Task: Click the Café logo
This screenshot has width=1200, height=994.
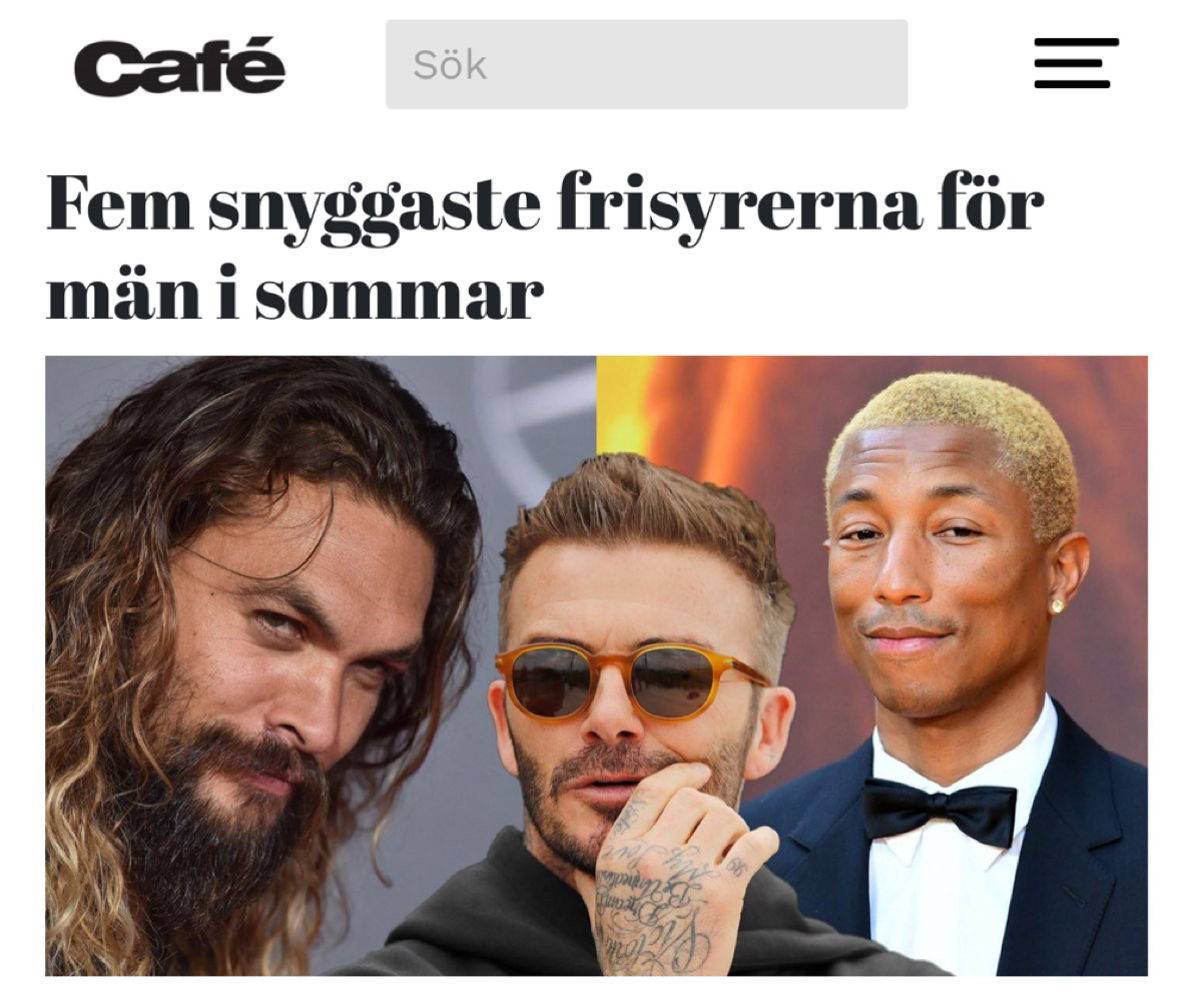Action: 180,66
